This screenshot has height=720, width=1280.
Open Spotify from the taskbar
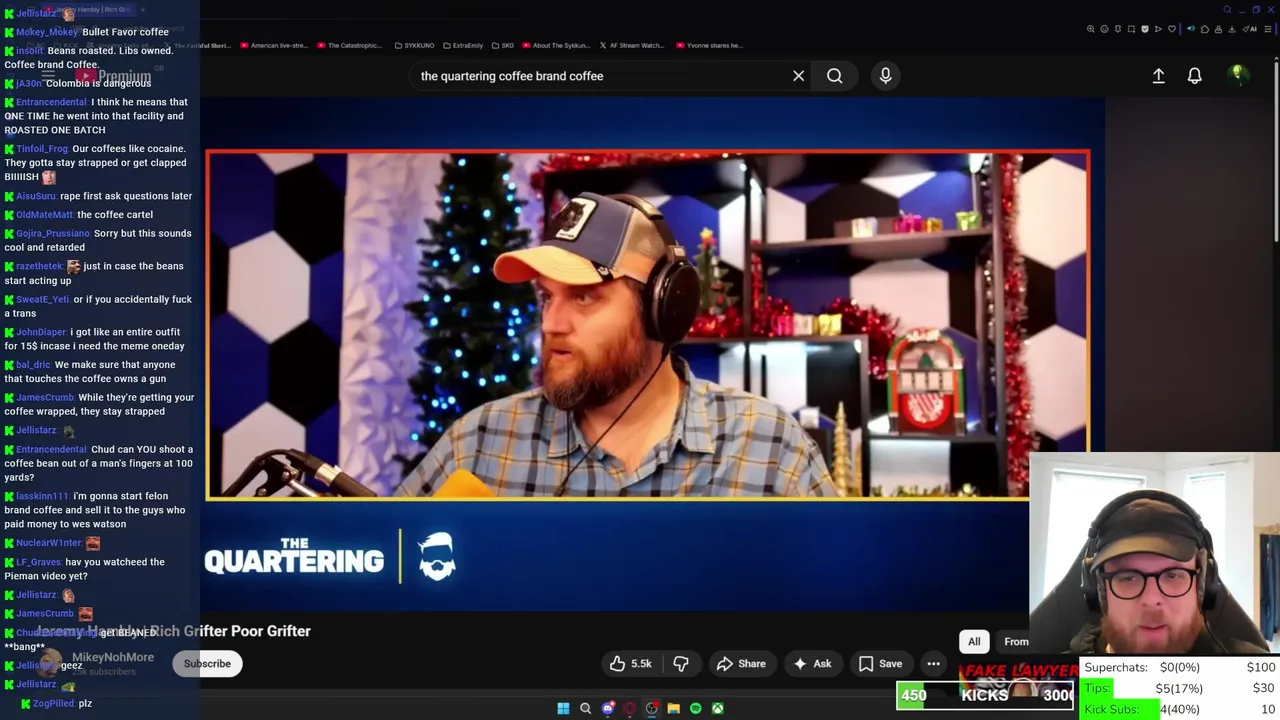click(x=695, y=708)
